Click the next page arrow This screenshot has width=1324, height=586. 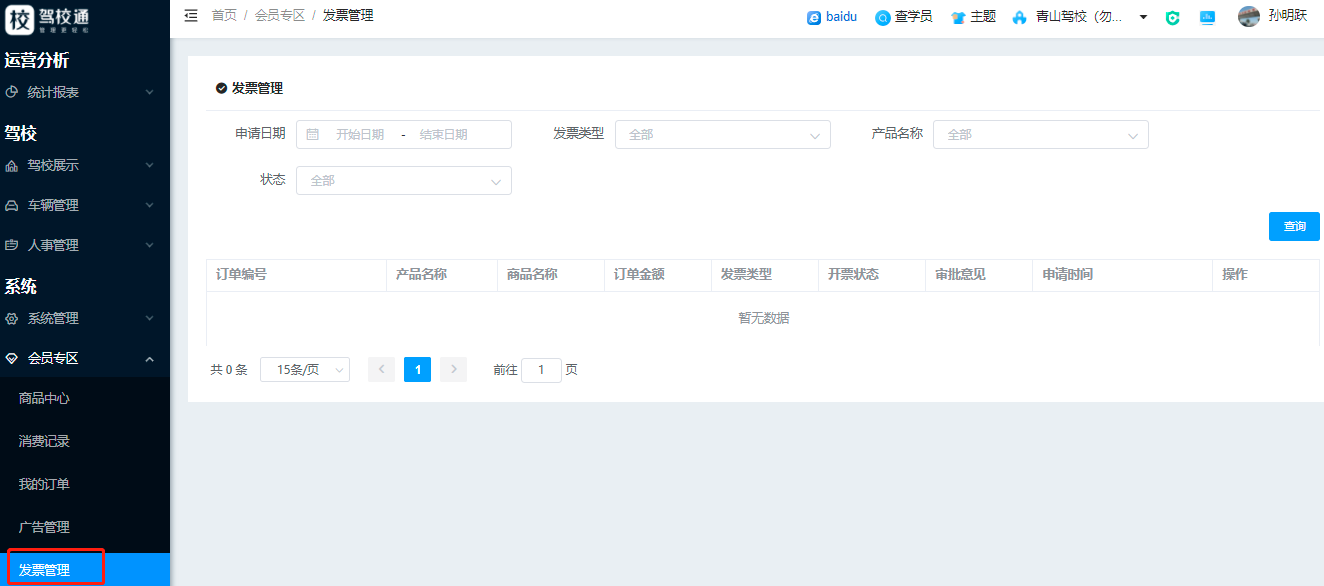tap(453, 370)
